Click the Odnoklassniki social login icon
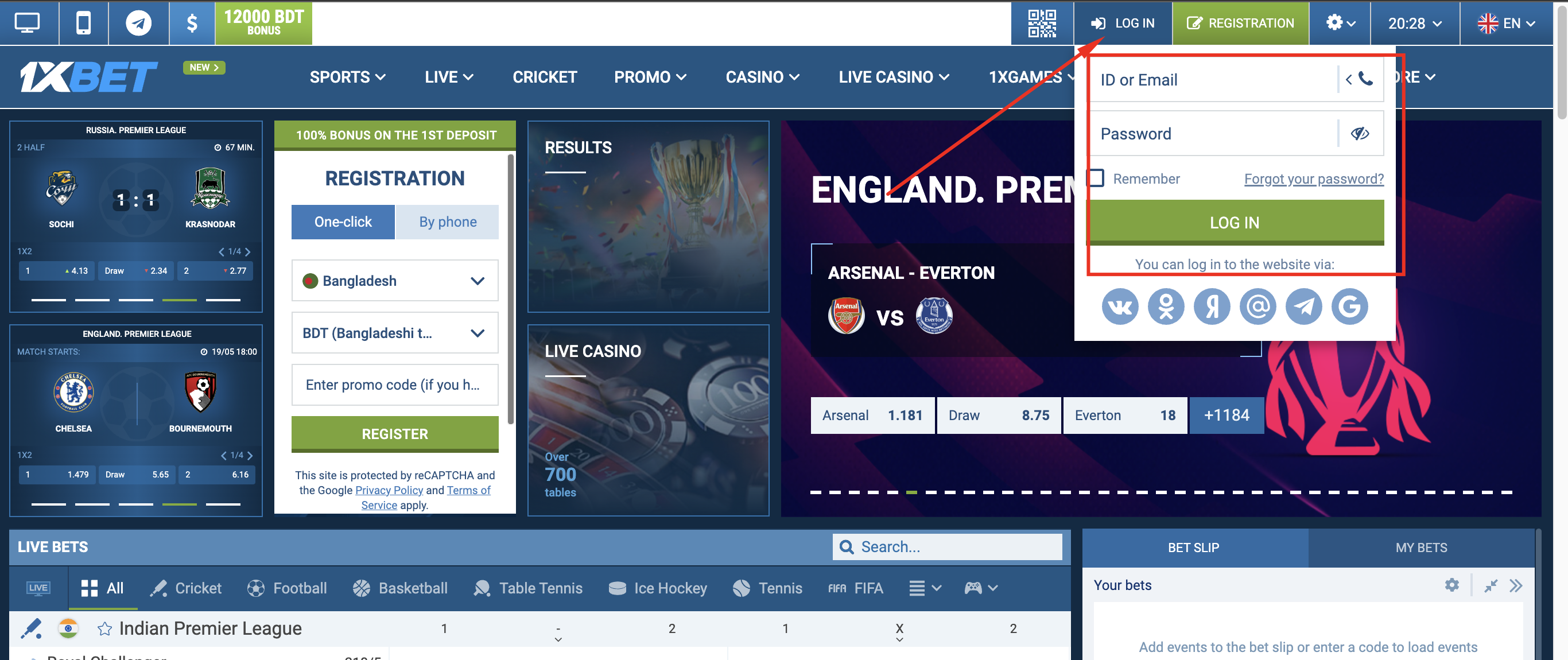The image size is (1568, 660). (1165, 306)
